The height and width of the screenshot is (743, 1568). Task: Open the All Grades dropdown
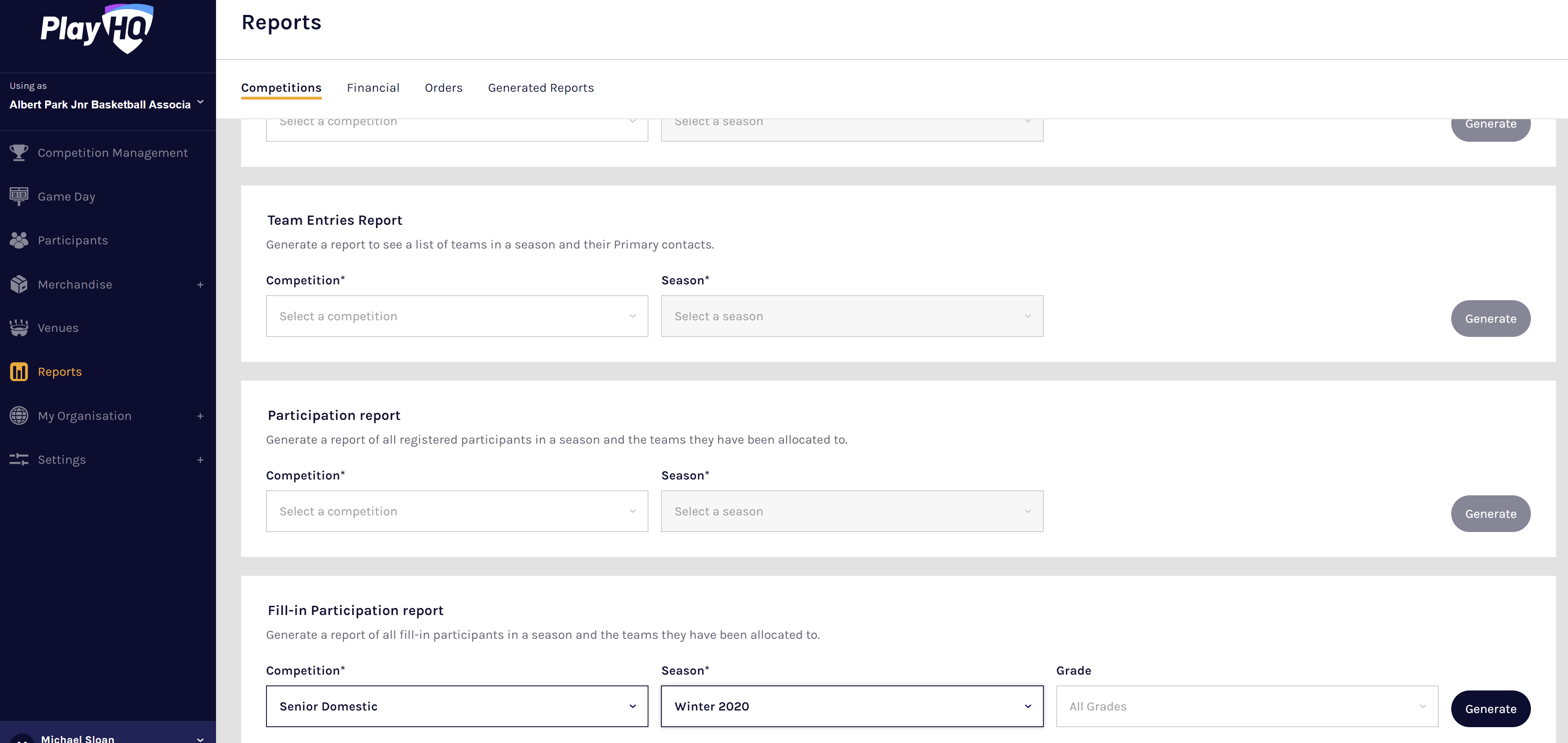point(1246,706)
